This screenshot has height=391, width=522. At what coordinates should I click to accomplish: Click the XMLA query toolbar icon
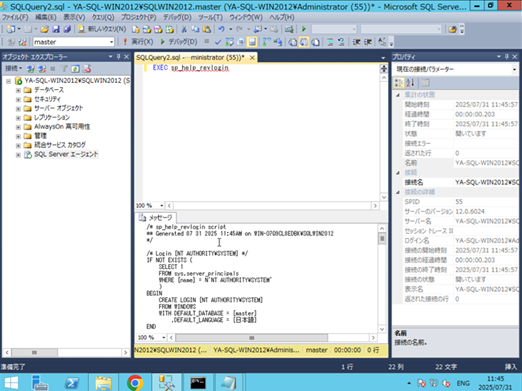(169, 29)
